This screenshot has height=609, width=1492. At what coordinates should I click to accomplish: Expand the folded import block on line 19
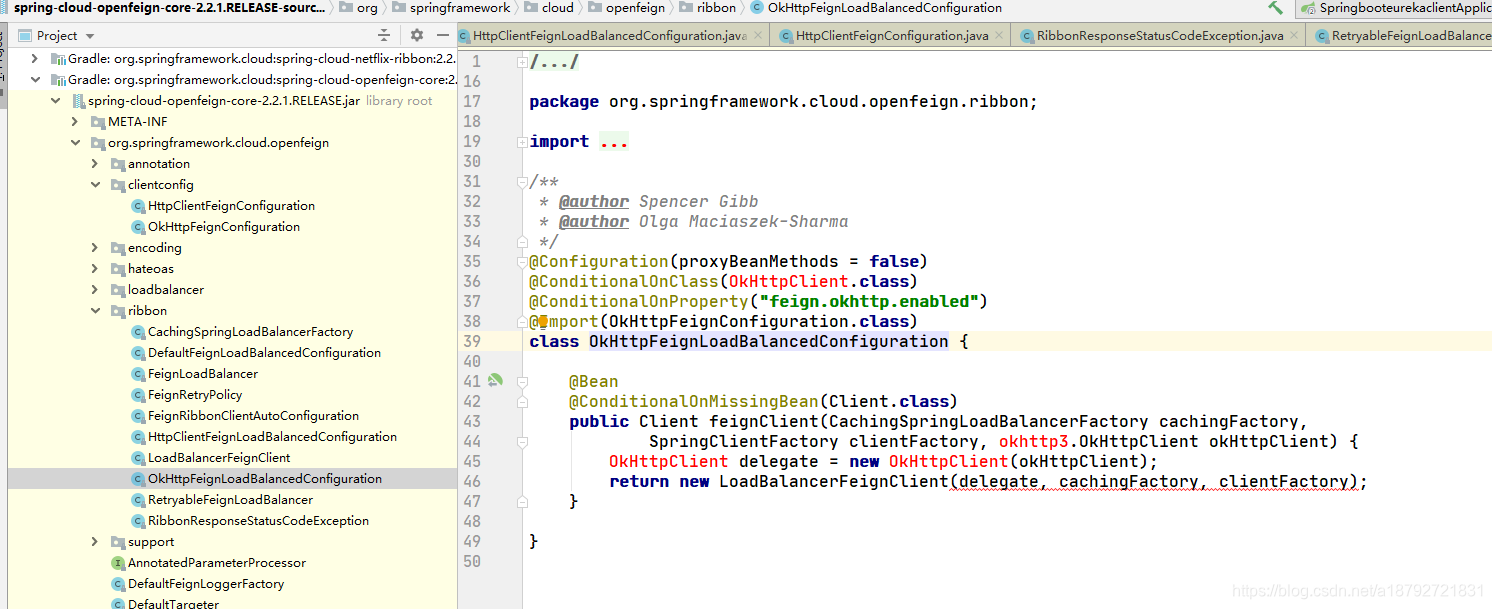522,142
